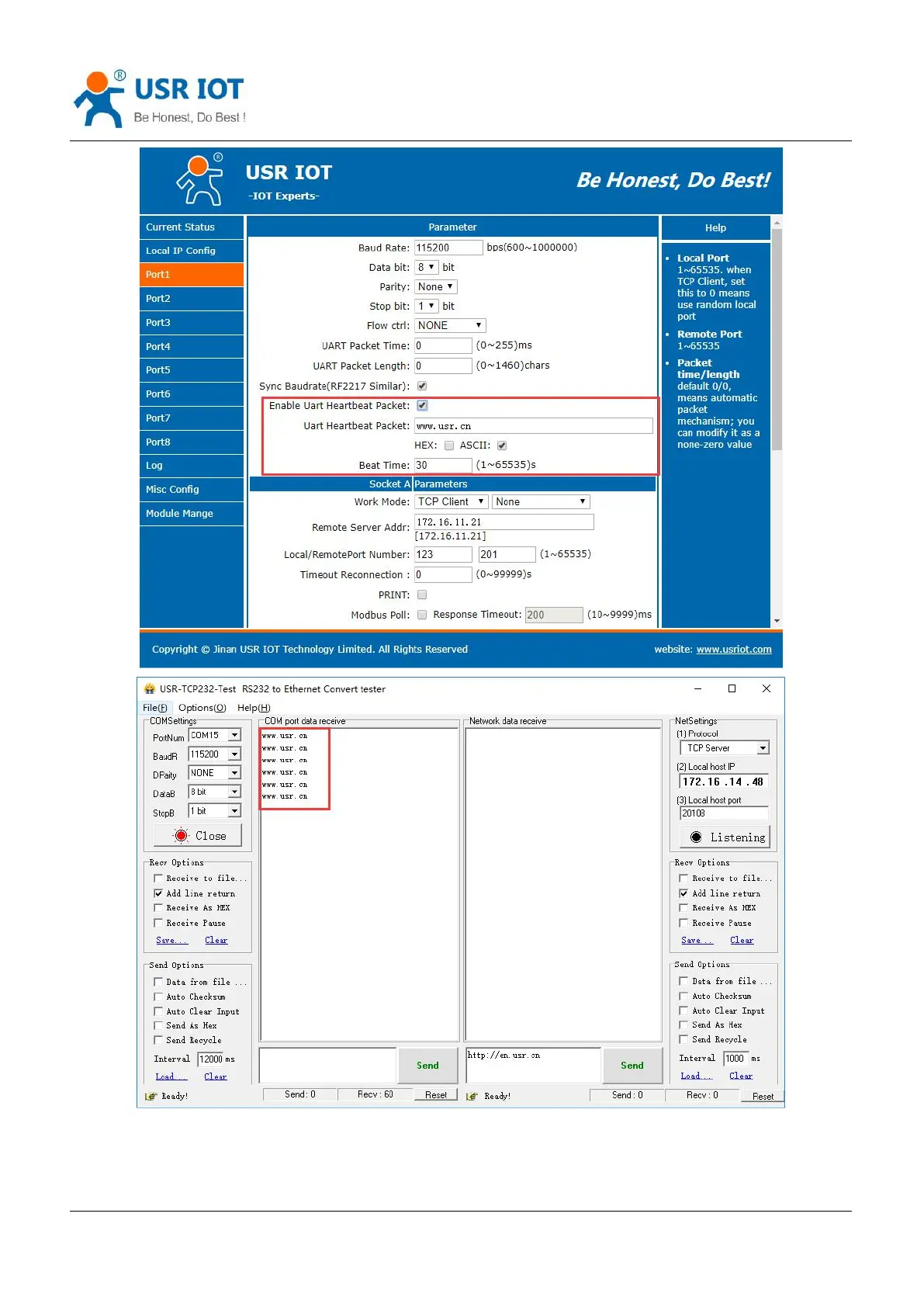Open the Current Status page

point(192,227)
